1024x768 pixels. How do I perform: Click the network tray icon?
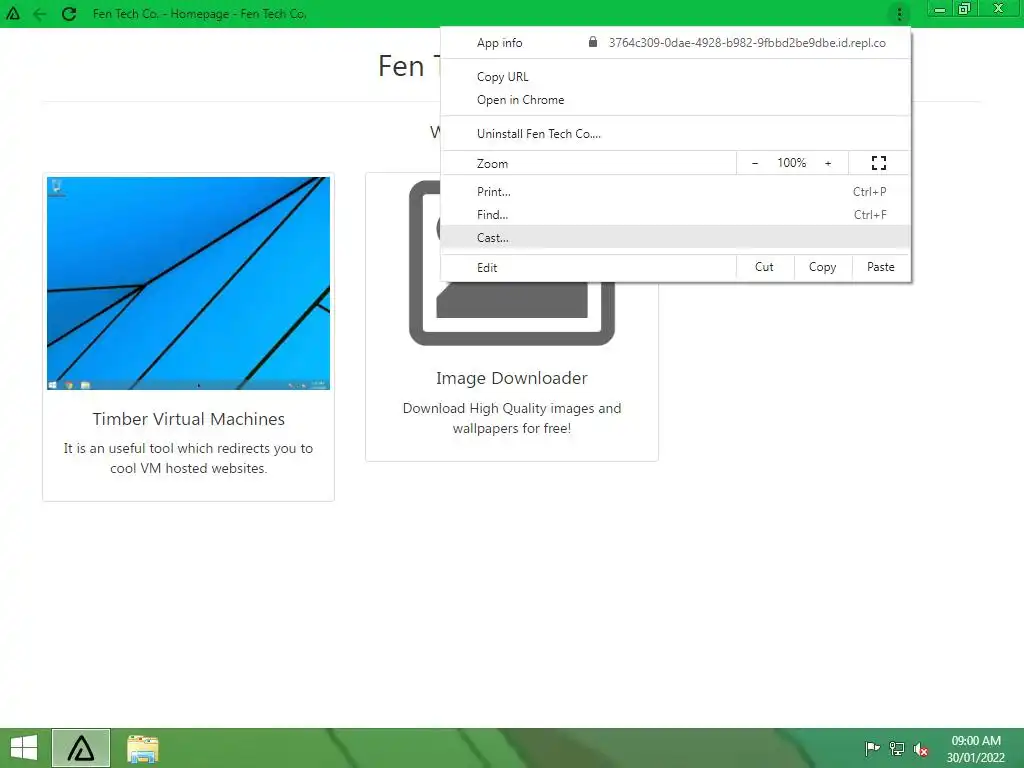(897, 749)
